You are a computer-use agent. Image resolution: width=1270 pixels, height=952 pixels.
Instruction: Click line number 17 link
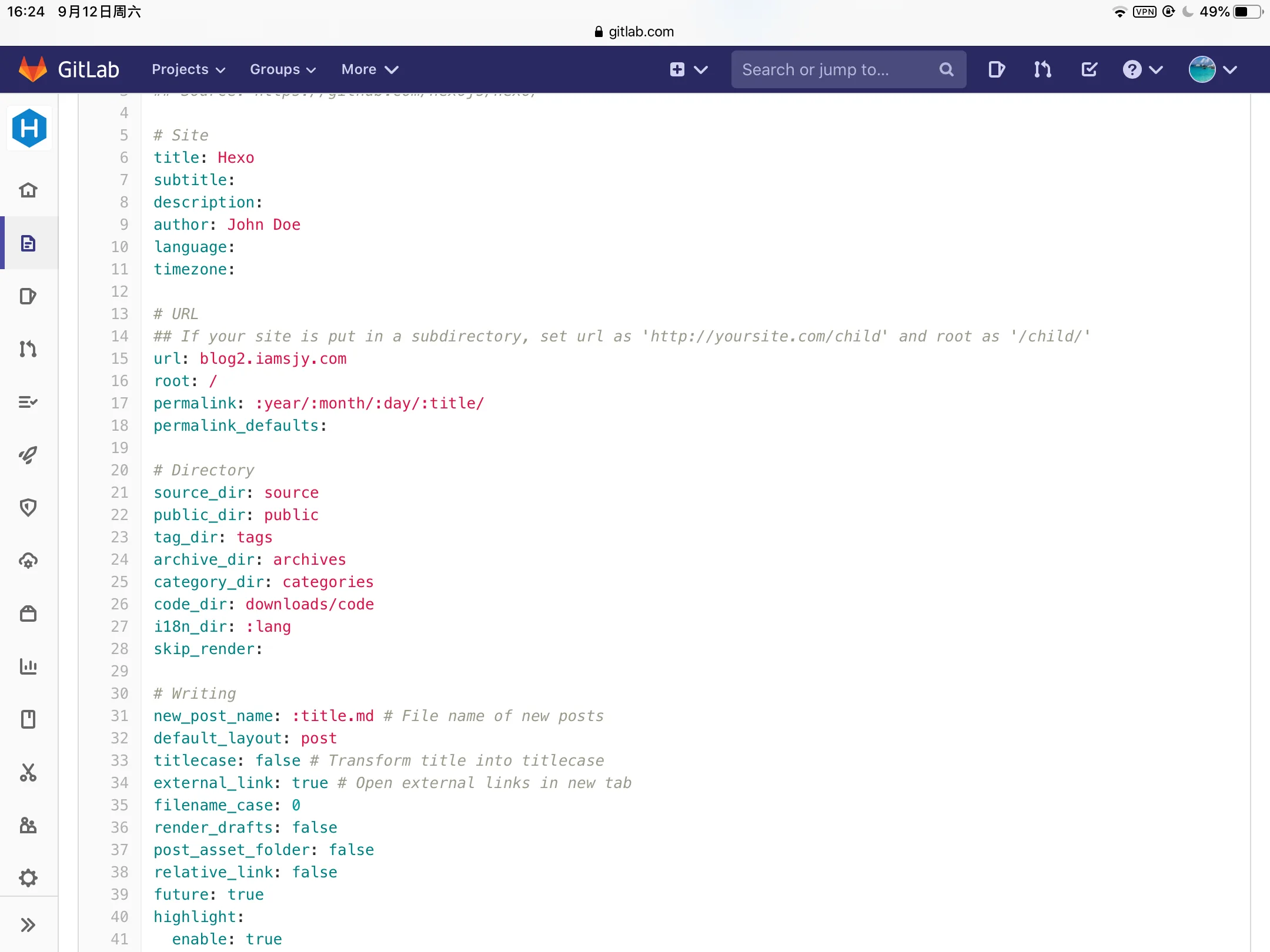click(x=119, y=403)
